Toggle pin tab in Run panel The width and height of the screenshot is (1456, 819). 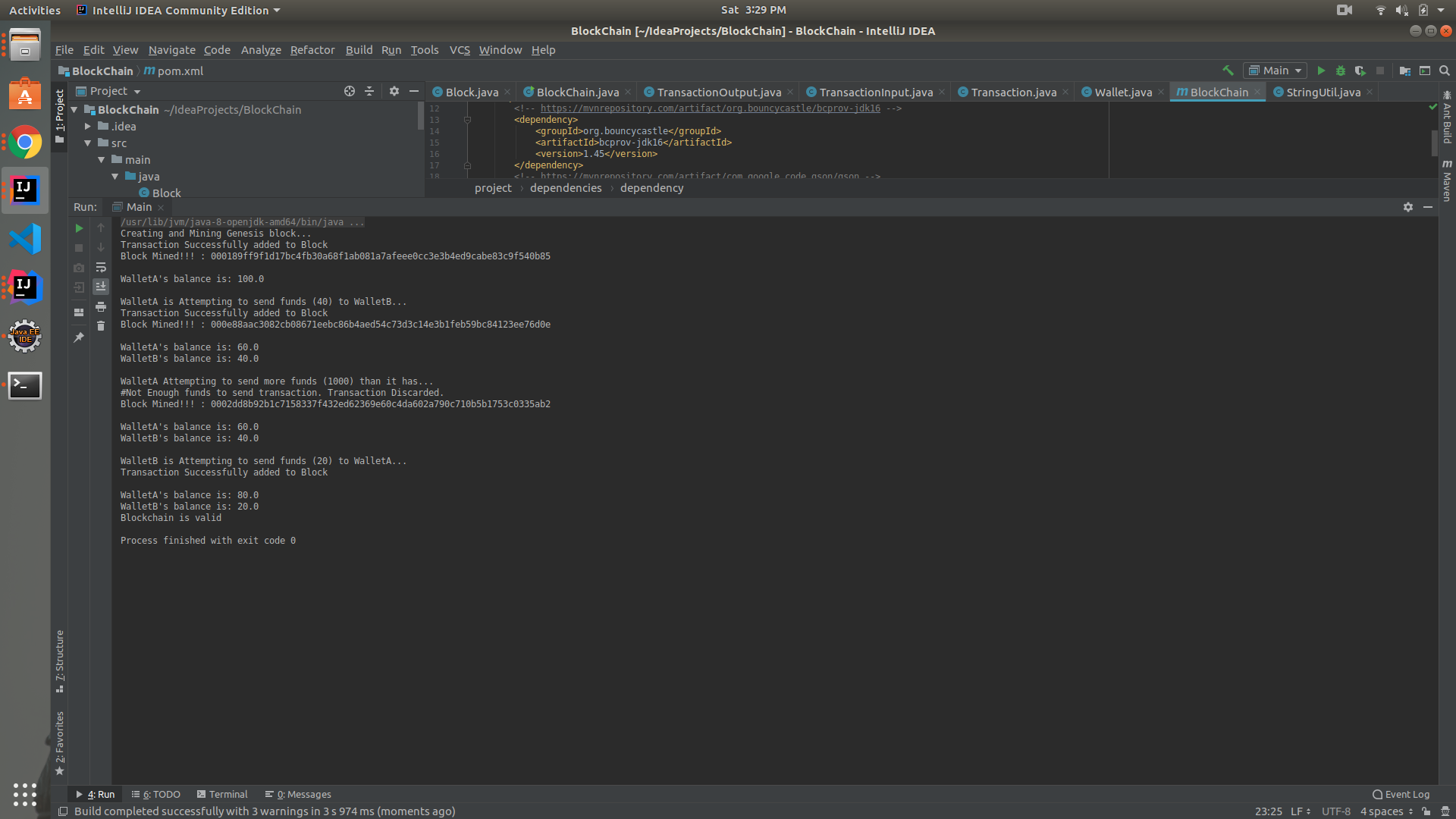coord(79,337)
